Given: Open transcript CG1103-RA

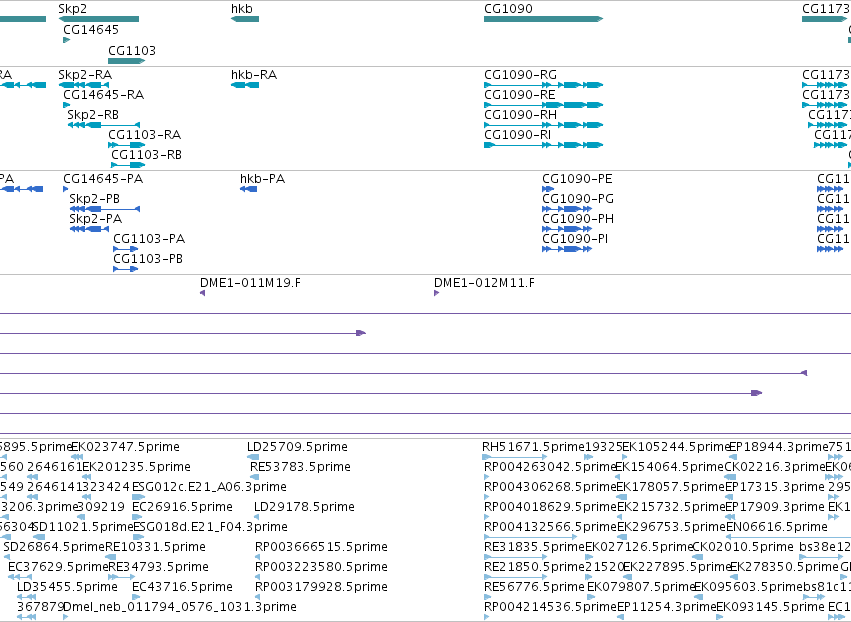Looking at the screenshot, I should [x=144, y=135].
